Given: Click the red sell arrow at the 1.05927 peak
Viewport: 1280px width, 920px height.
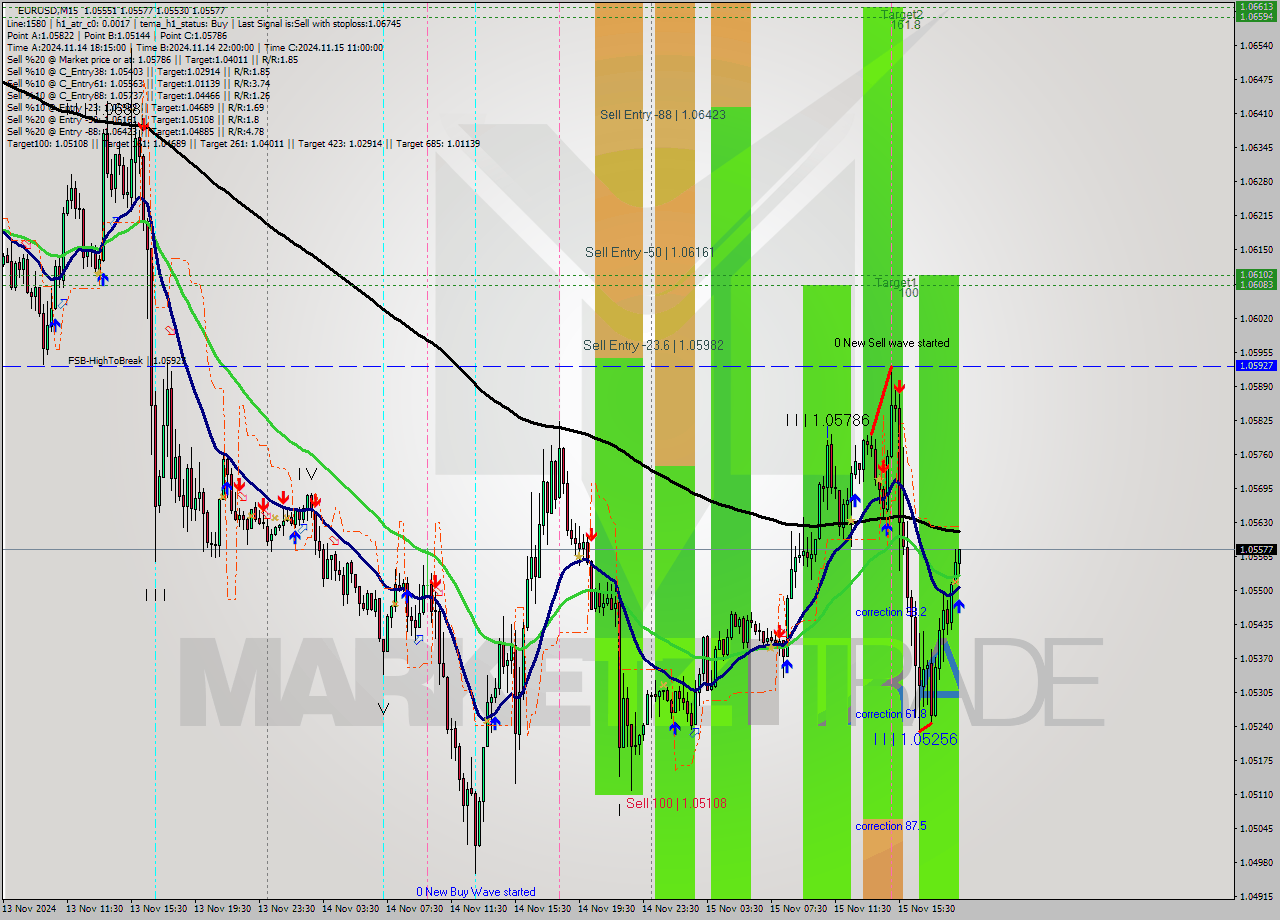Looking at the screenshot, I should [x=899, y=386].
